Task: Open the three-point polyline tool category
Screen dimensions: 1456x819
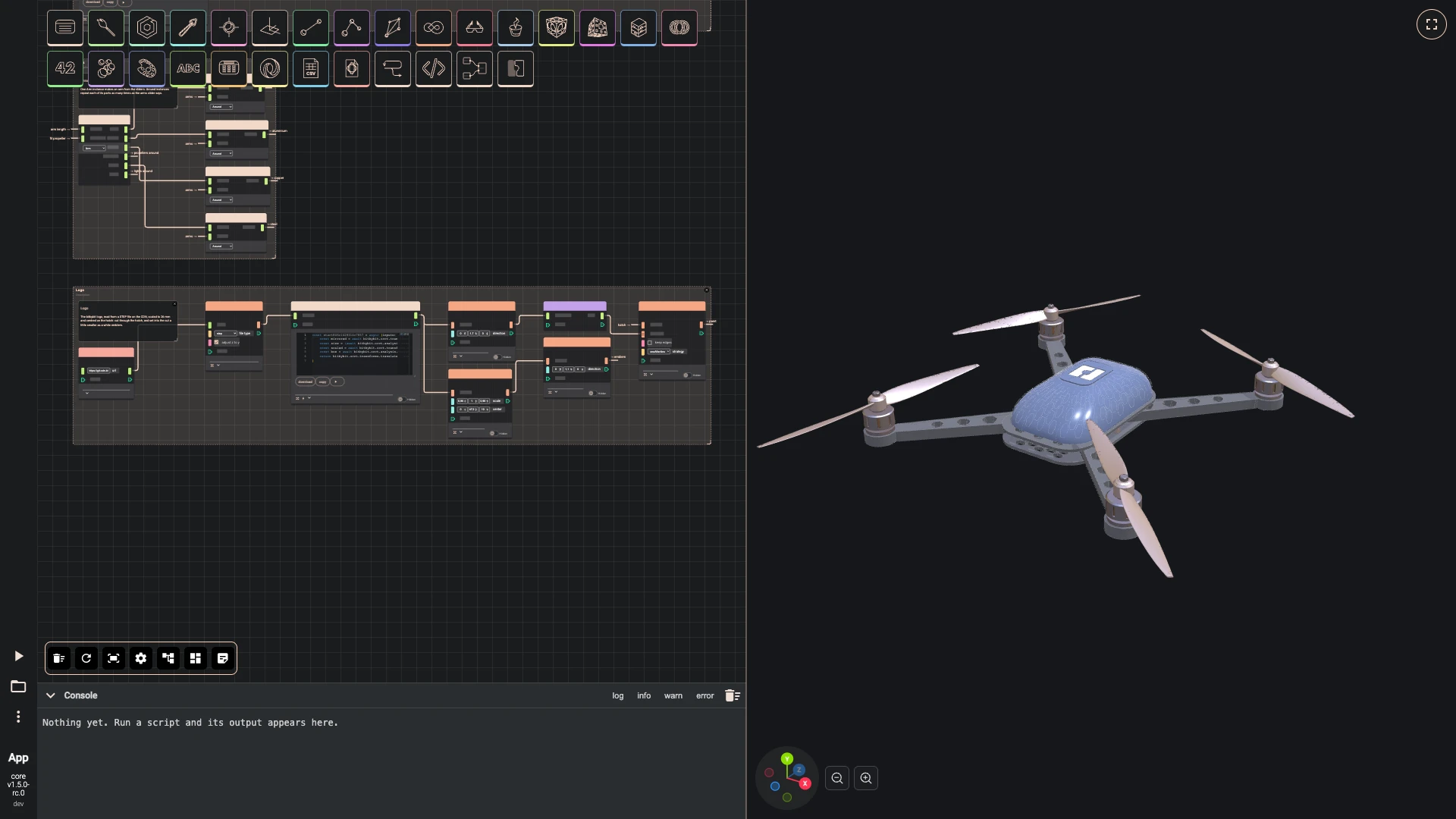Action: coord(352,27)
